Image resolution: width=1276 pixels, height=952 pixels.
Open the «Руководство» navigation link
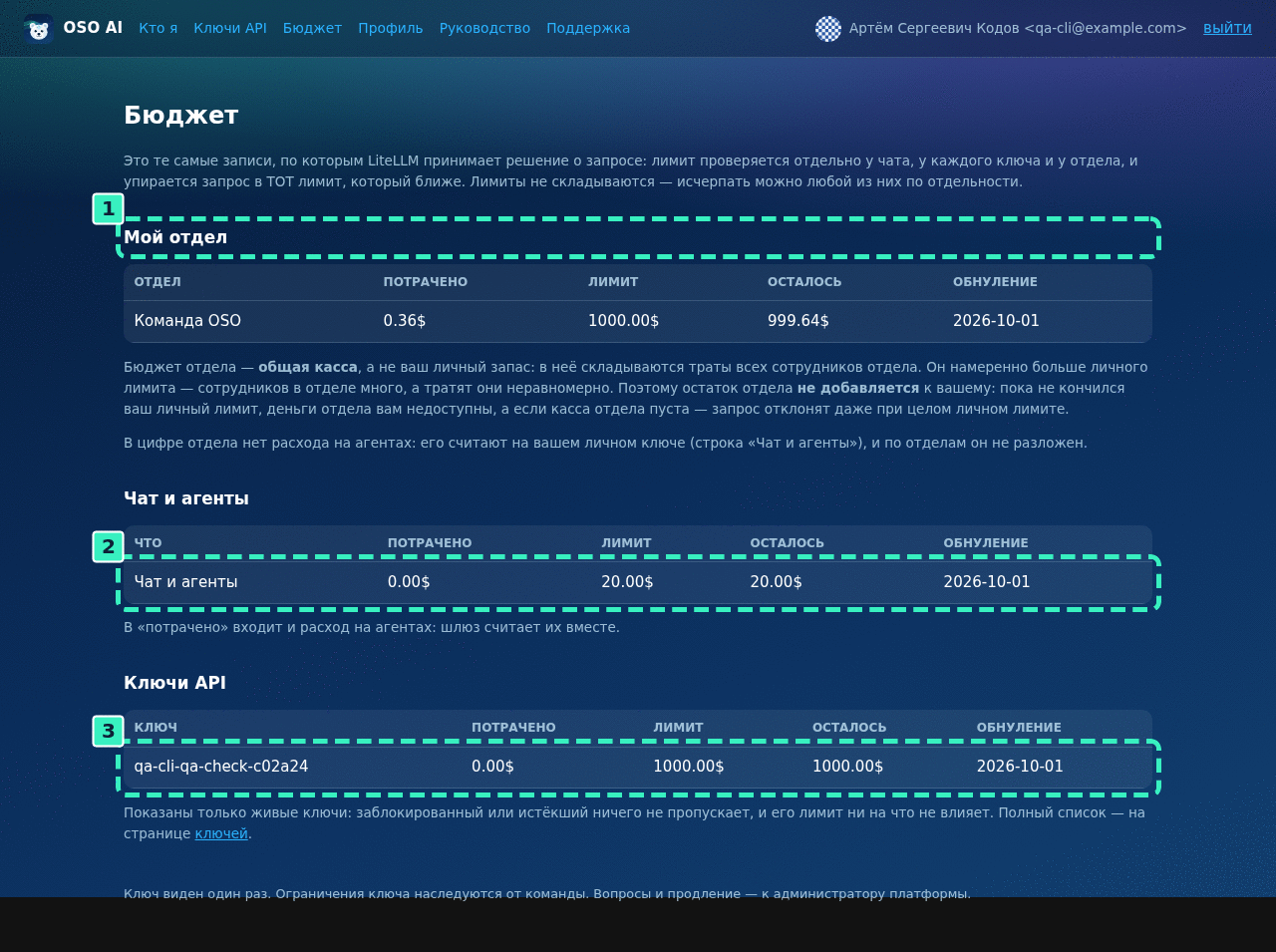pyautogui.click(x=484, y=28)
